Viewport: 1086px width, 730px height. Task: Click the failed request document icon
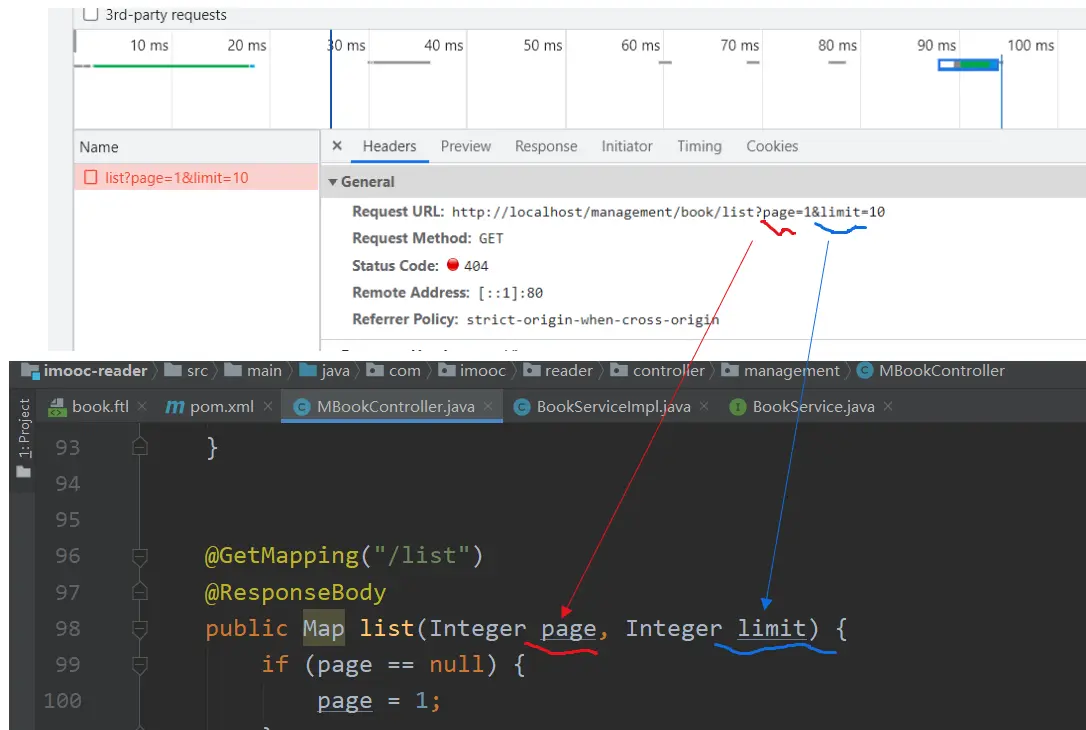[x=91, y=177]
